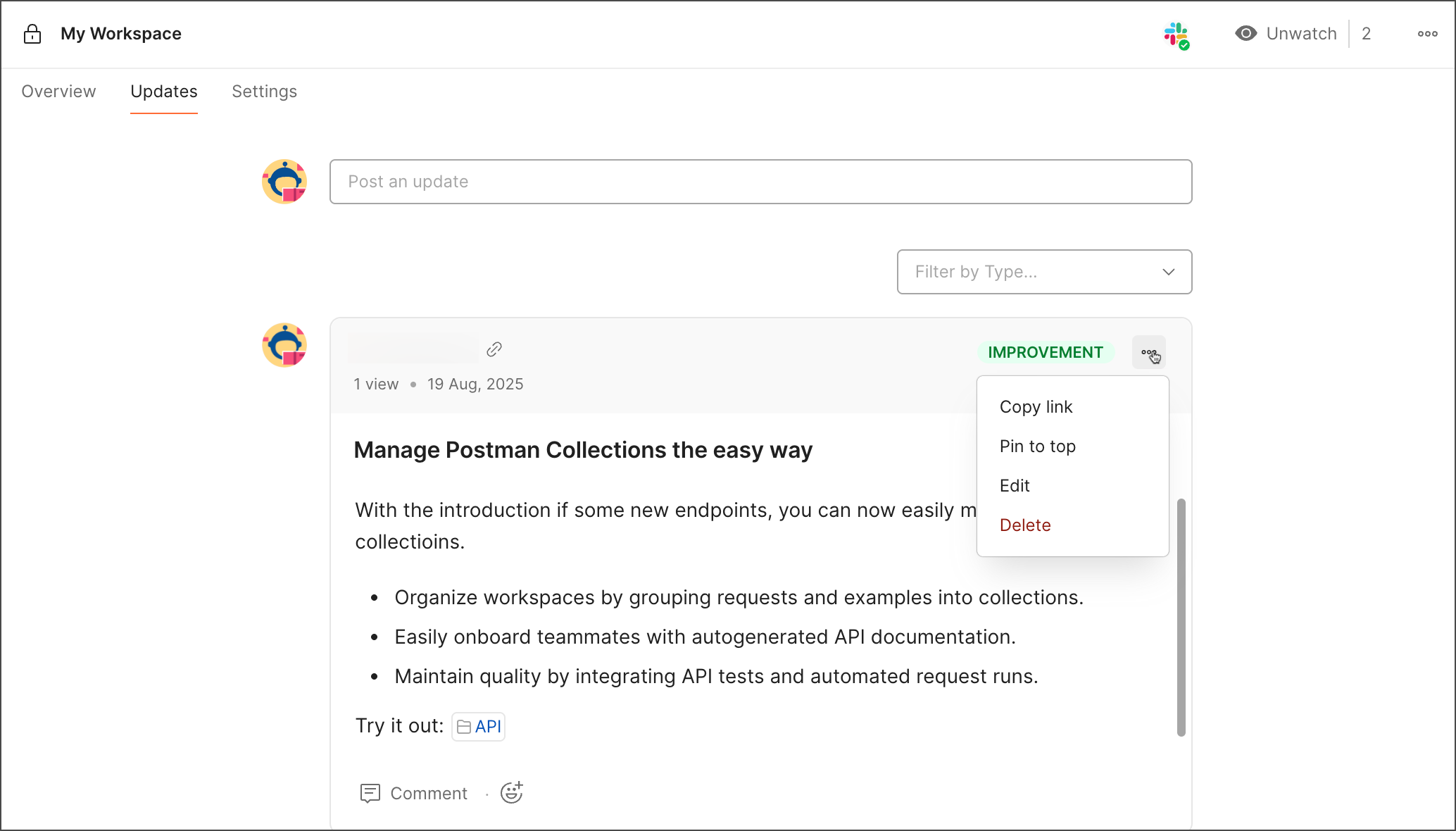Click the Post an update field
The width and height of the screenshot is (1456, 831).
(760, 182)
